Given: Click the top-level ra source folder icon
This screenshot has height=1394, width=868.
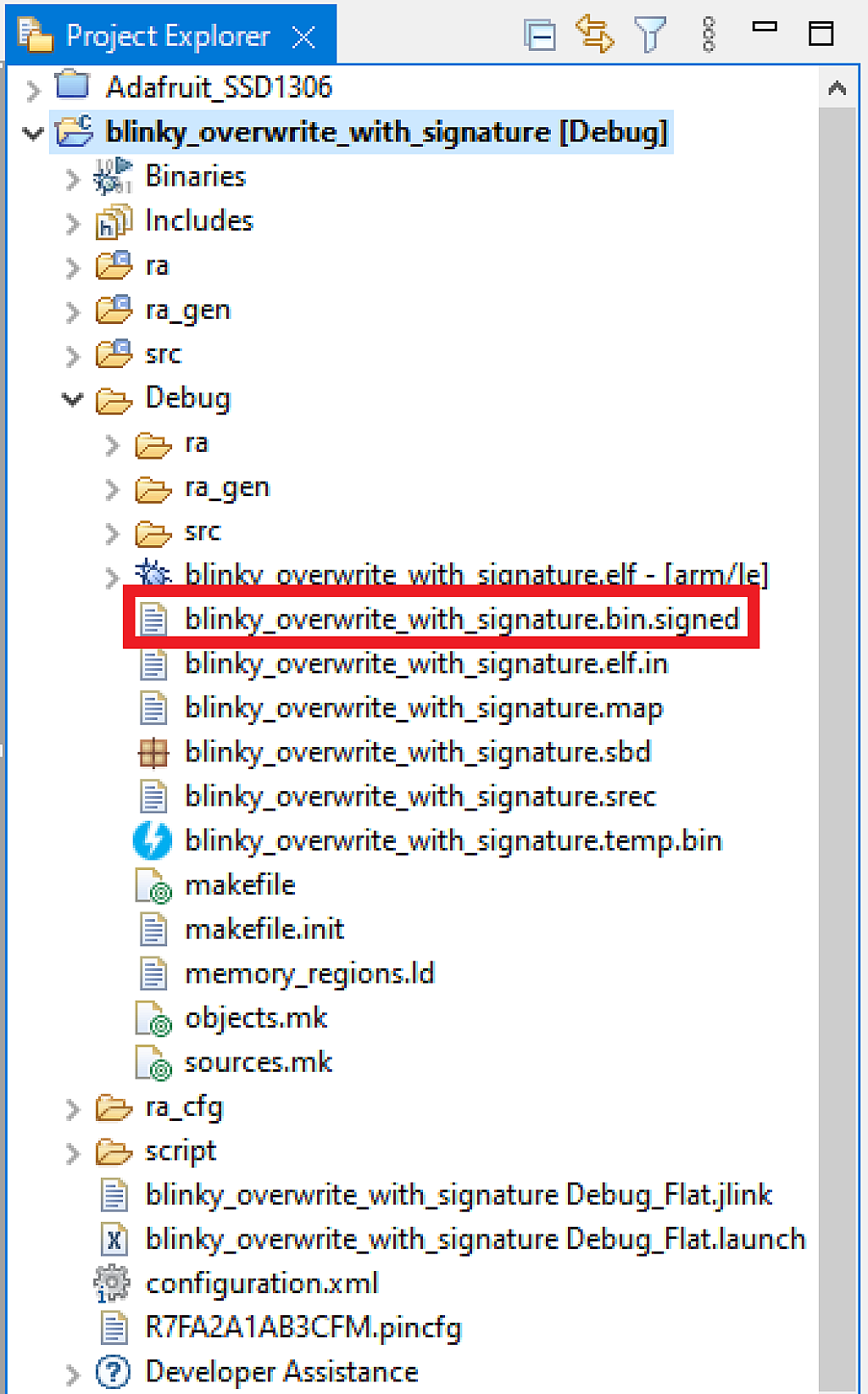Looking at the screenshot, I should (114, 265).
